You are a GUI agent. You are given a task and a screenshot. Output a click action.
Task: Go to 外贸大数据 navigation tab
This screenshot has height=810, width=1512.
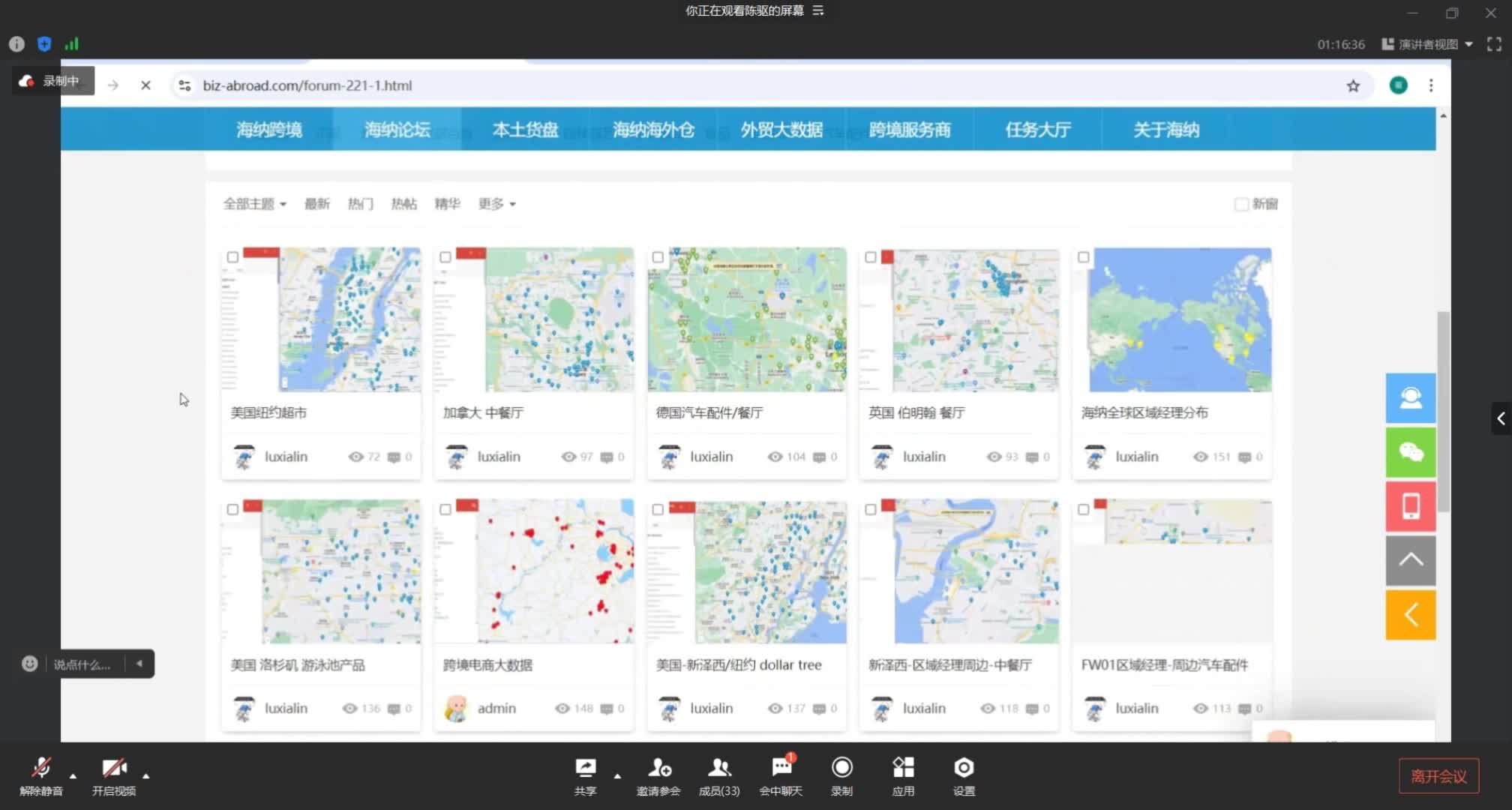pos(781,130)
